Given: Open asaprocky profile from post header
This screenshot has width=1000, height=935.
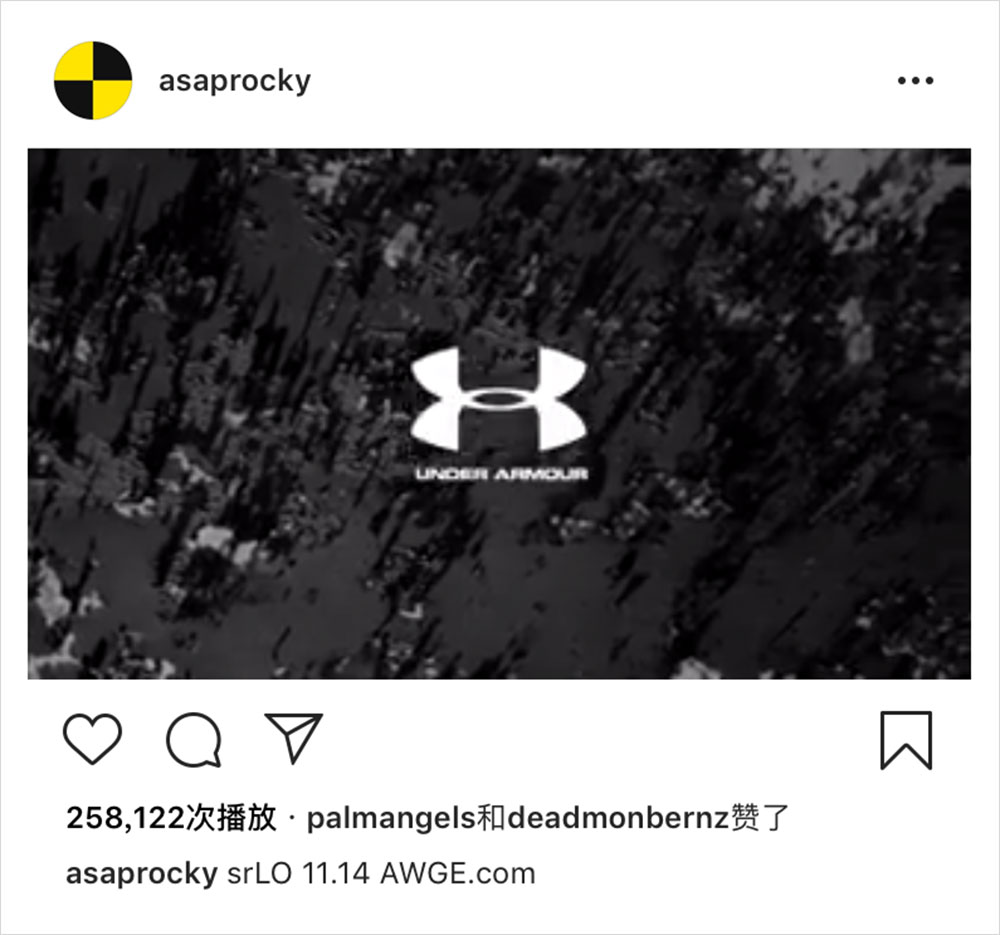Looking at the screenshot, I should tap(235, 81).
